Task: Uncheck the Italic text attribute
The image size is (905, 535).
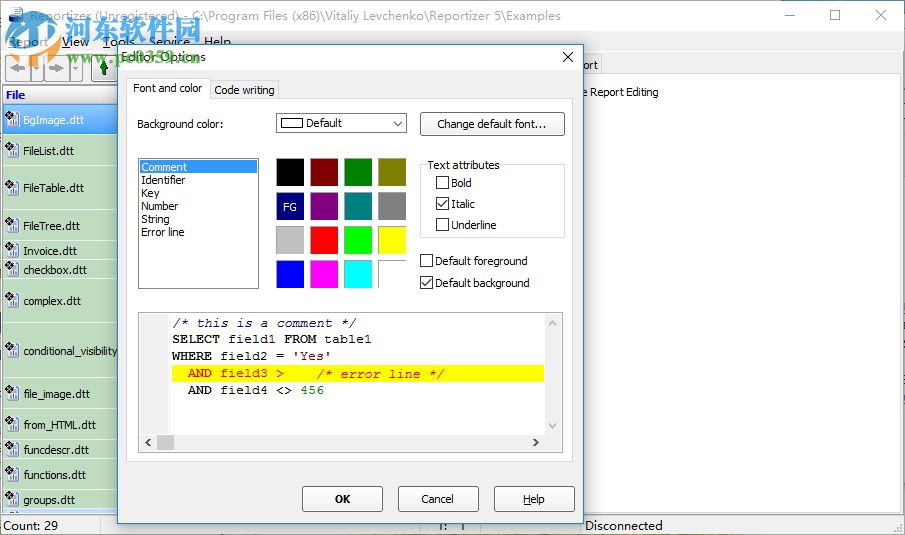Action: tap(442, 204)
